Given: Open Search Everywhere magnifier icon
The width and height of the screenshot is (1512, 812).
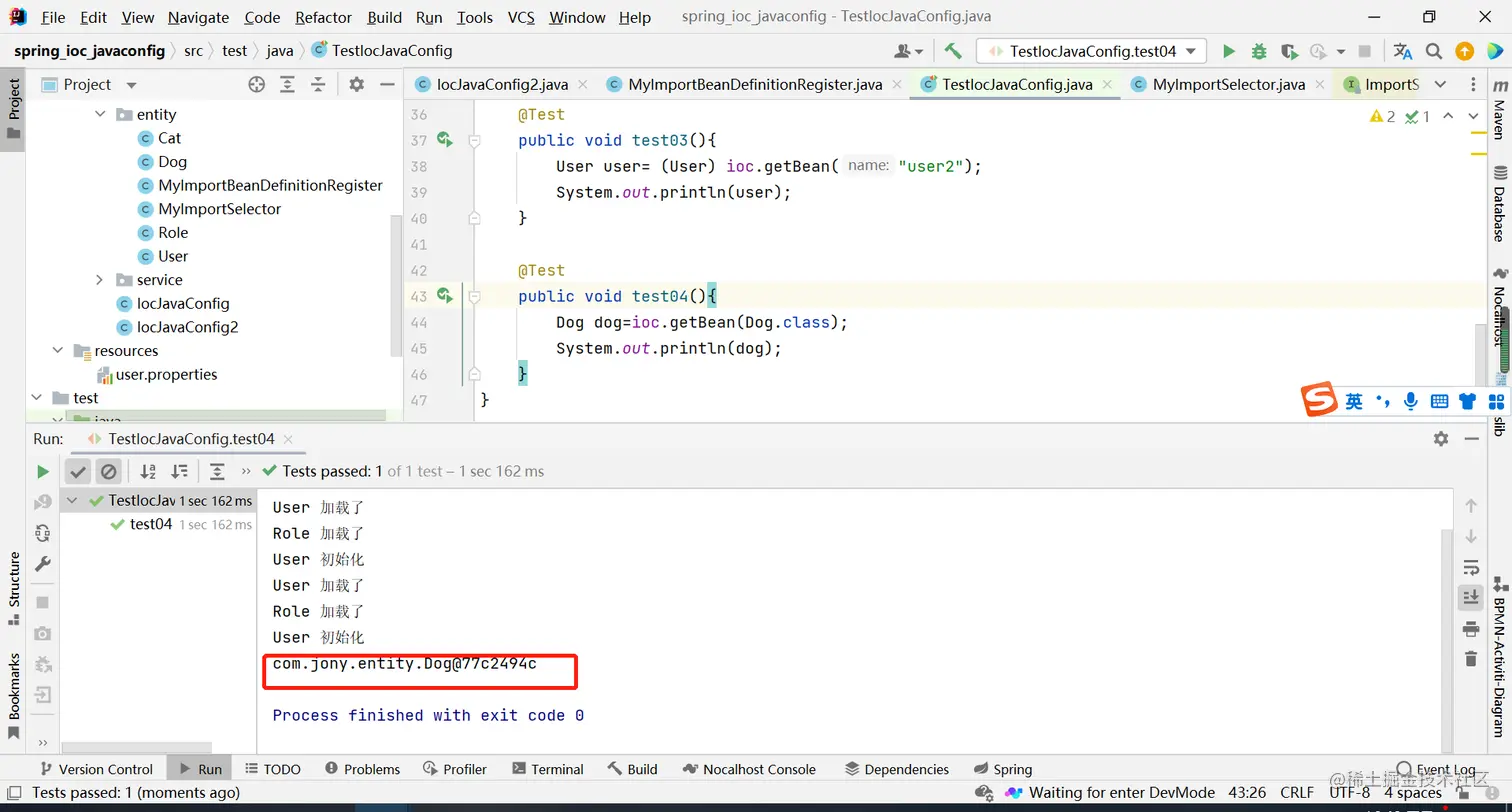Looking at the screenshot, I should click(x=1434, y=51).
